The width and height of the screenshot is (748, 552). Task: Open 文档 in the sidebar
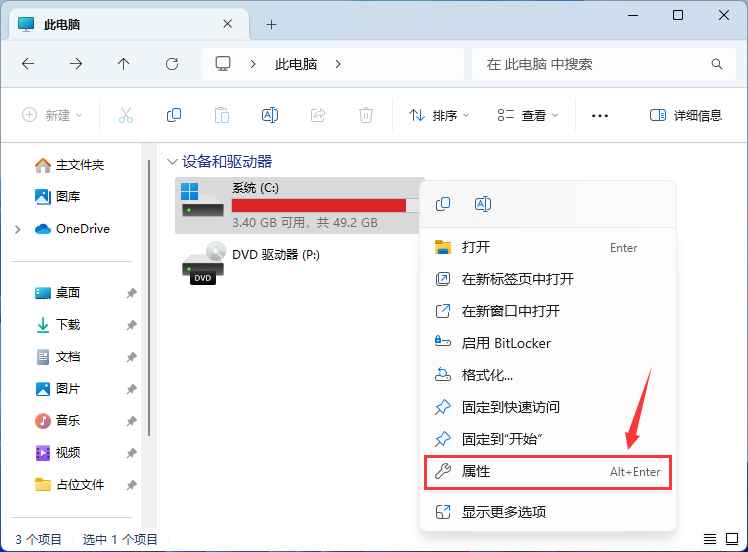click(x=58, y=357)
